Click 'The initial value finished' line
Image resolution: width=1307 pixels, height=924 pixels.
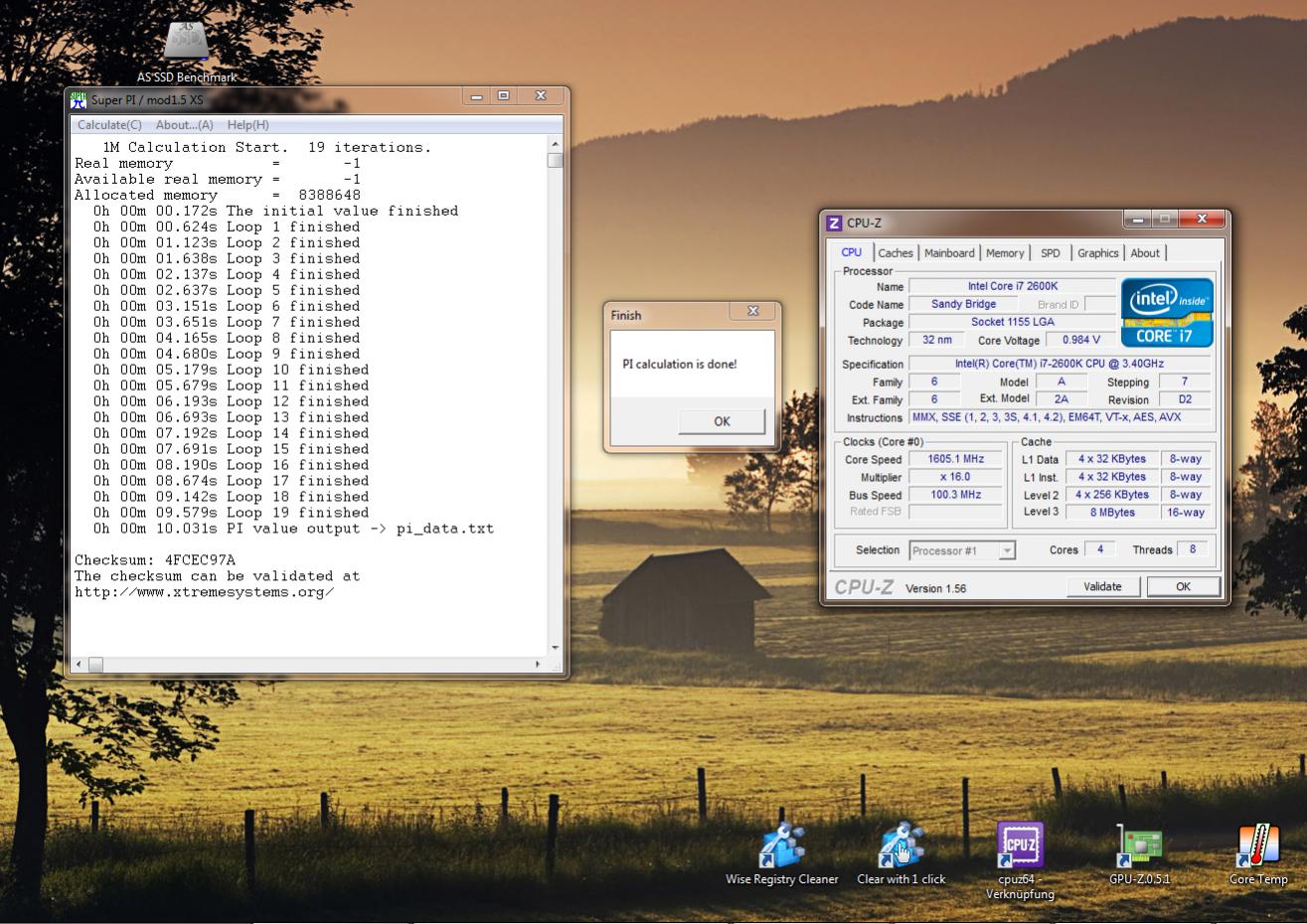pyautogui.click(x=275, y=211)
